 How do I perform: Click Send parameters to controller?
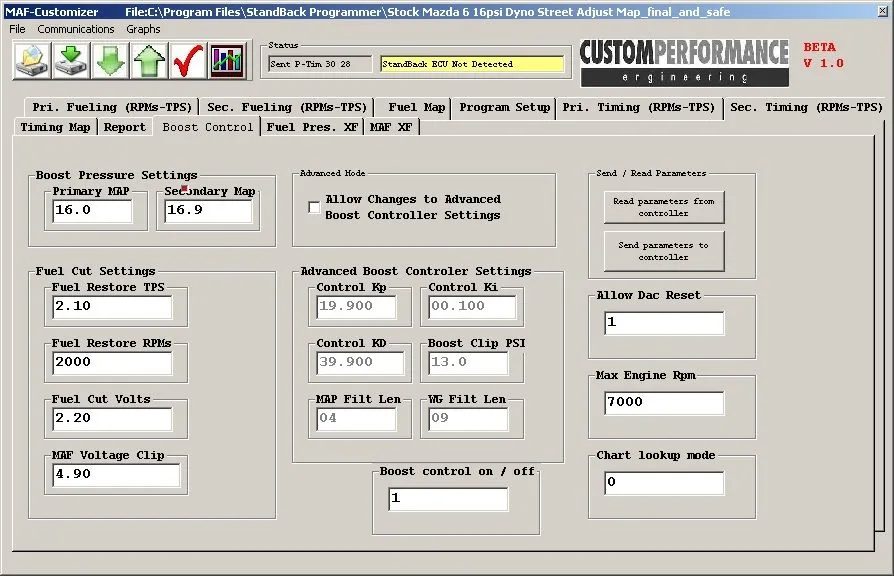(x=664, y=251)
